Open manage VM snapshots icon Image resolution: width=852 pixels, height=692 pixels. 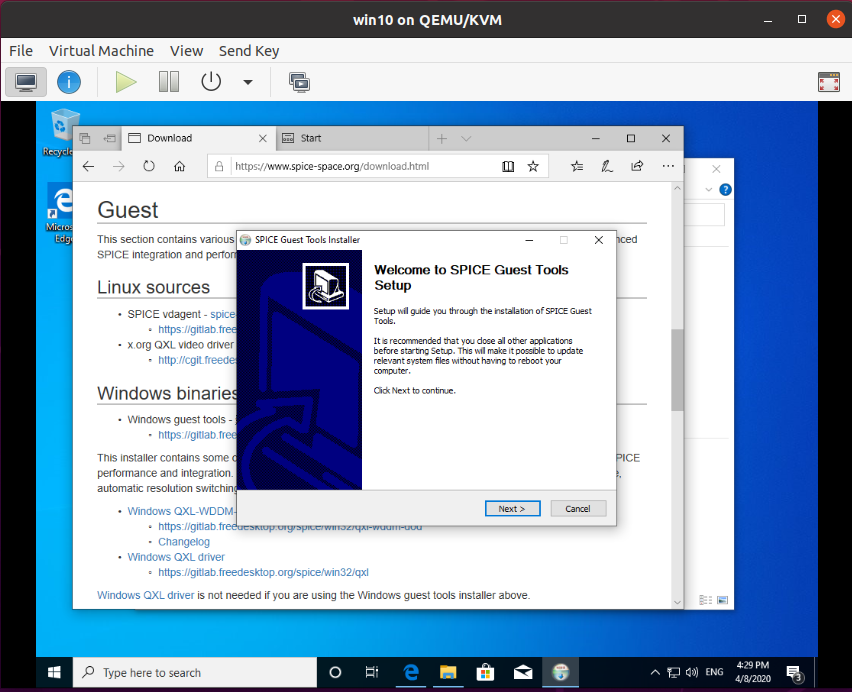(x=299, y=83)
